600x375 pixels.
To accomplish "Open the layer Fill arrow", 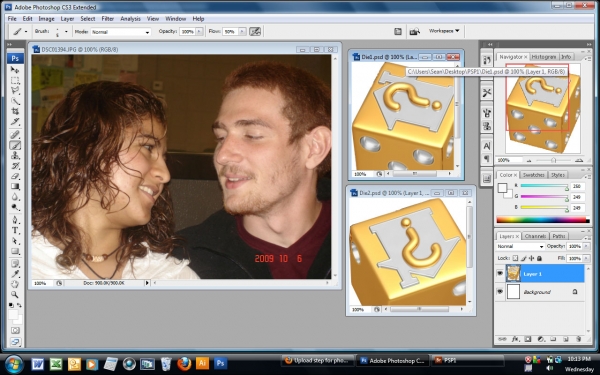I will 586,258.
